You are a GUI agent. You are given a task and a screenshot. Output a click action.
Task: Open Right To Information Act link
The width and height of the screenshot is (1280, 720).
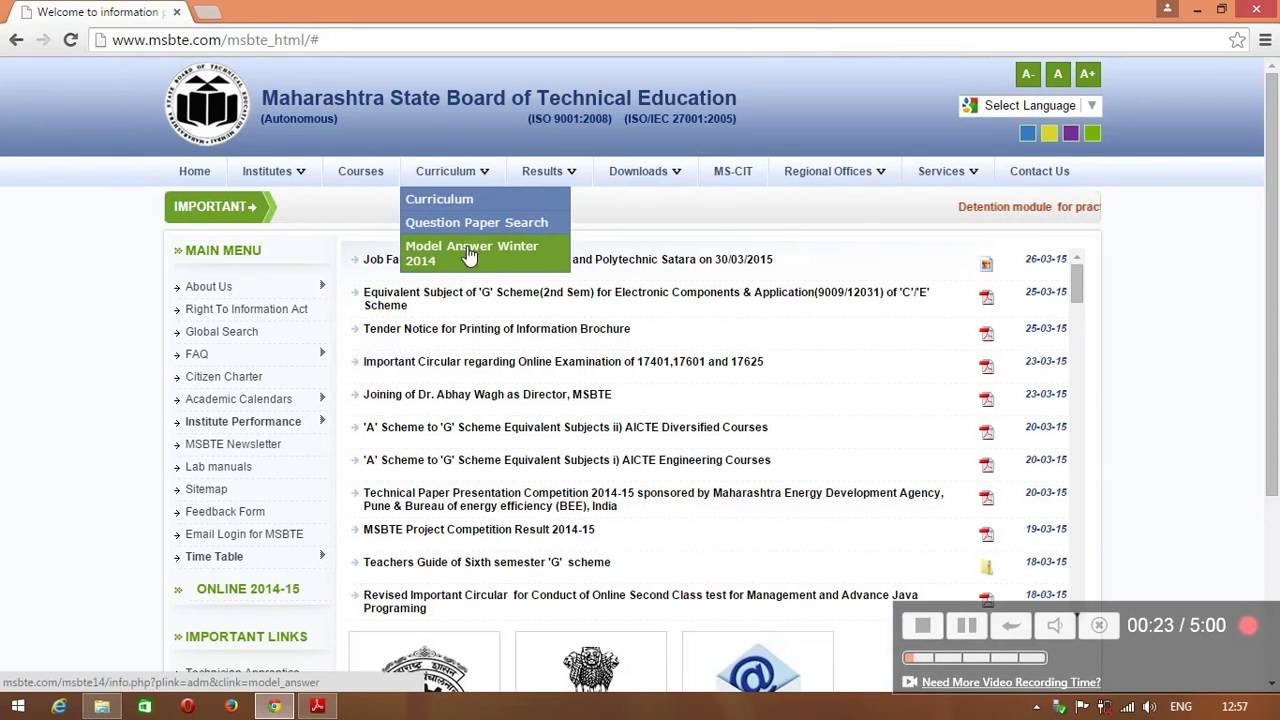click(246, 309)
